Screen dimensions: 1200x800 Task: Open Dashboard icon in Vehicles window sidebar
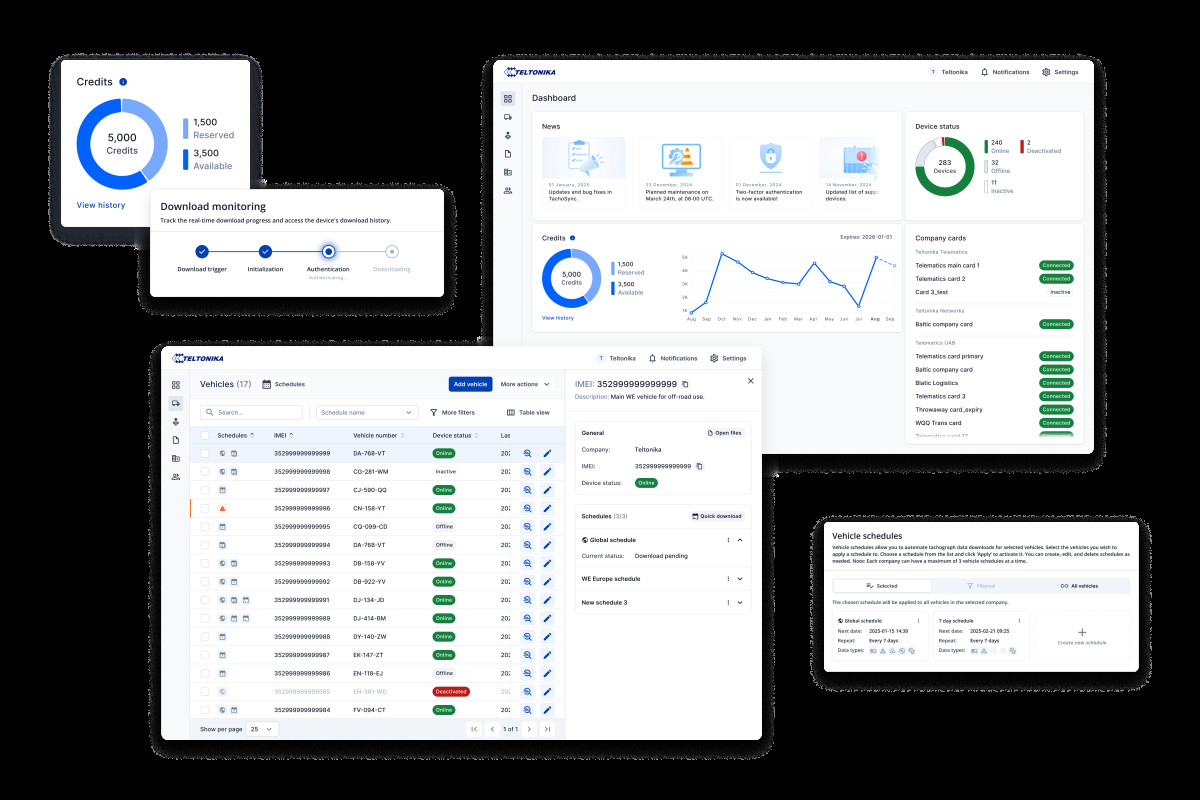(176, 385)
